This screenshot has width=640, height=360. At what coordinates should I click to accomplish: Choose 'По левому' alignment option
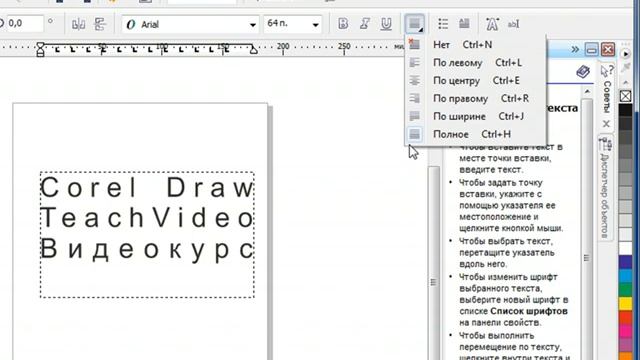point(476,62)
